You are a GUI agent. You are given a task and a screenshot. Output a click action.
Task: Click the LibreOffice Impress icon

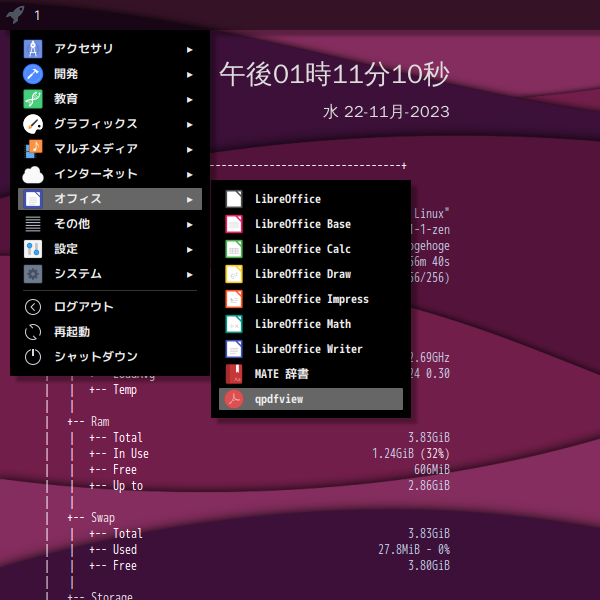point(234,299)
